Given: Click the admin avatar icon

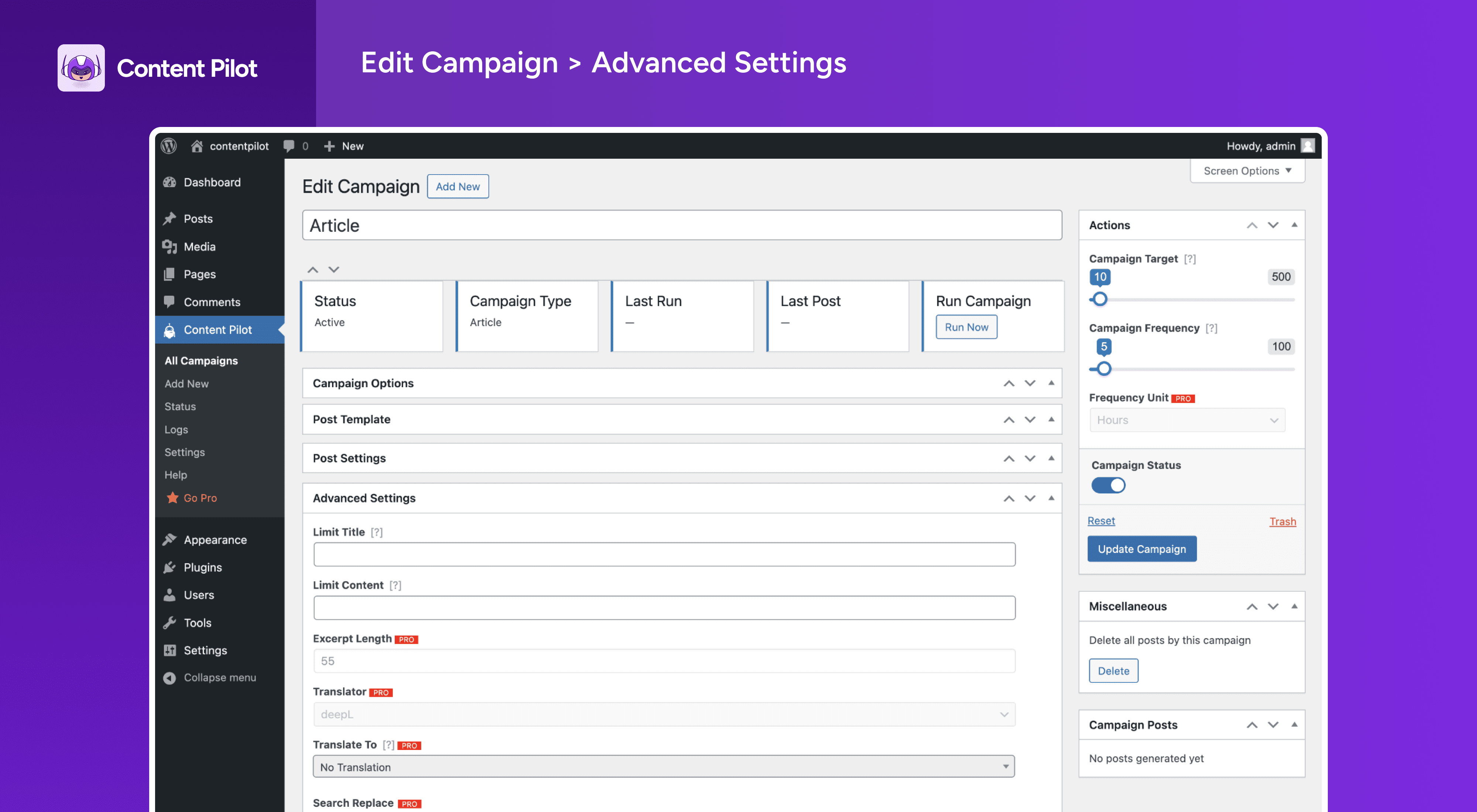Looking at the screenshot, I should (x=1308, y=145).
